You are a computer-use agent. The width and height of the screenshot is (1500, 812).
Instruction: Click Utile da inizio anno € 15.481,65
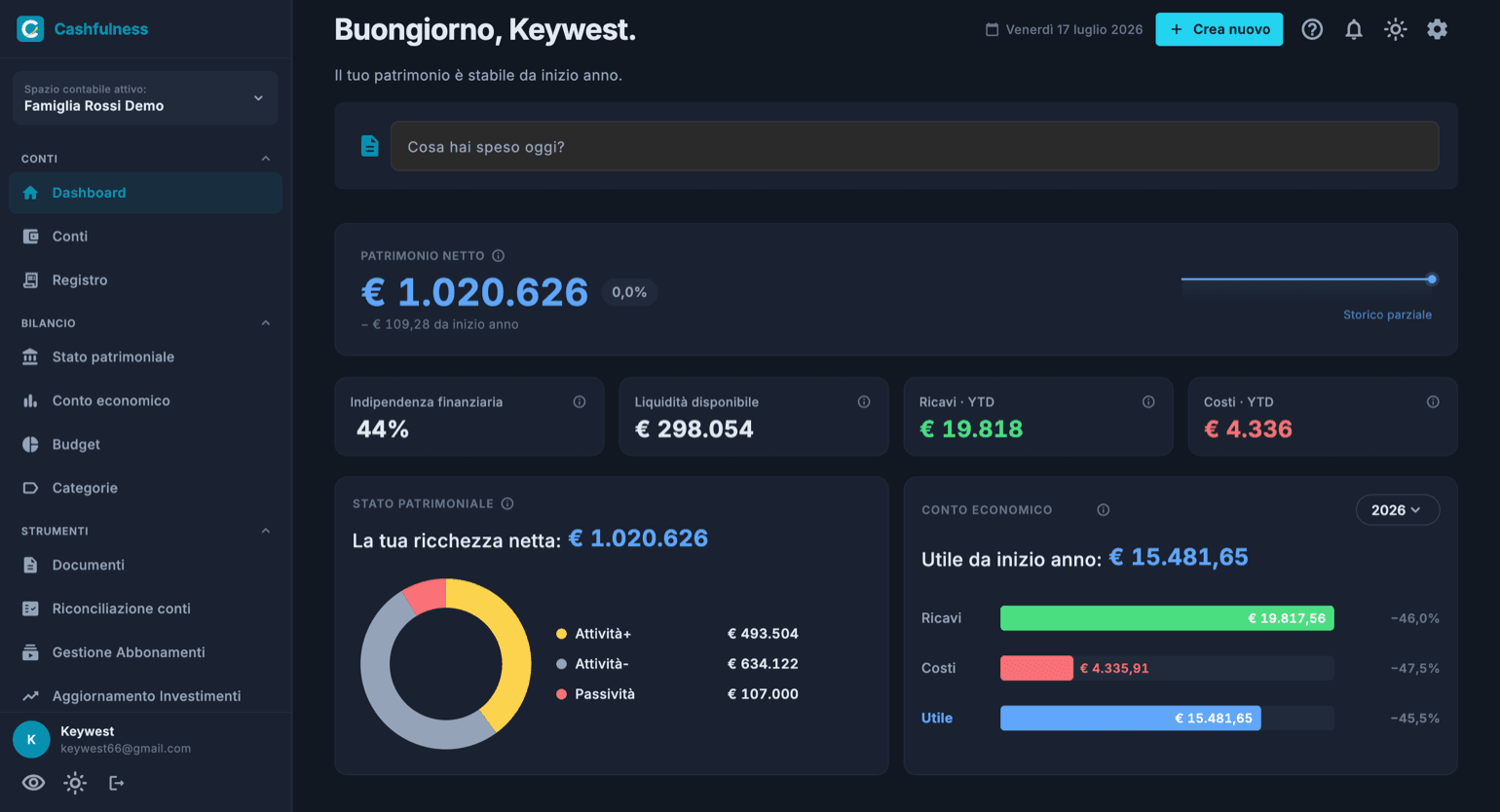pos(1179,558)
